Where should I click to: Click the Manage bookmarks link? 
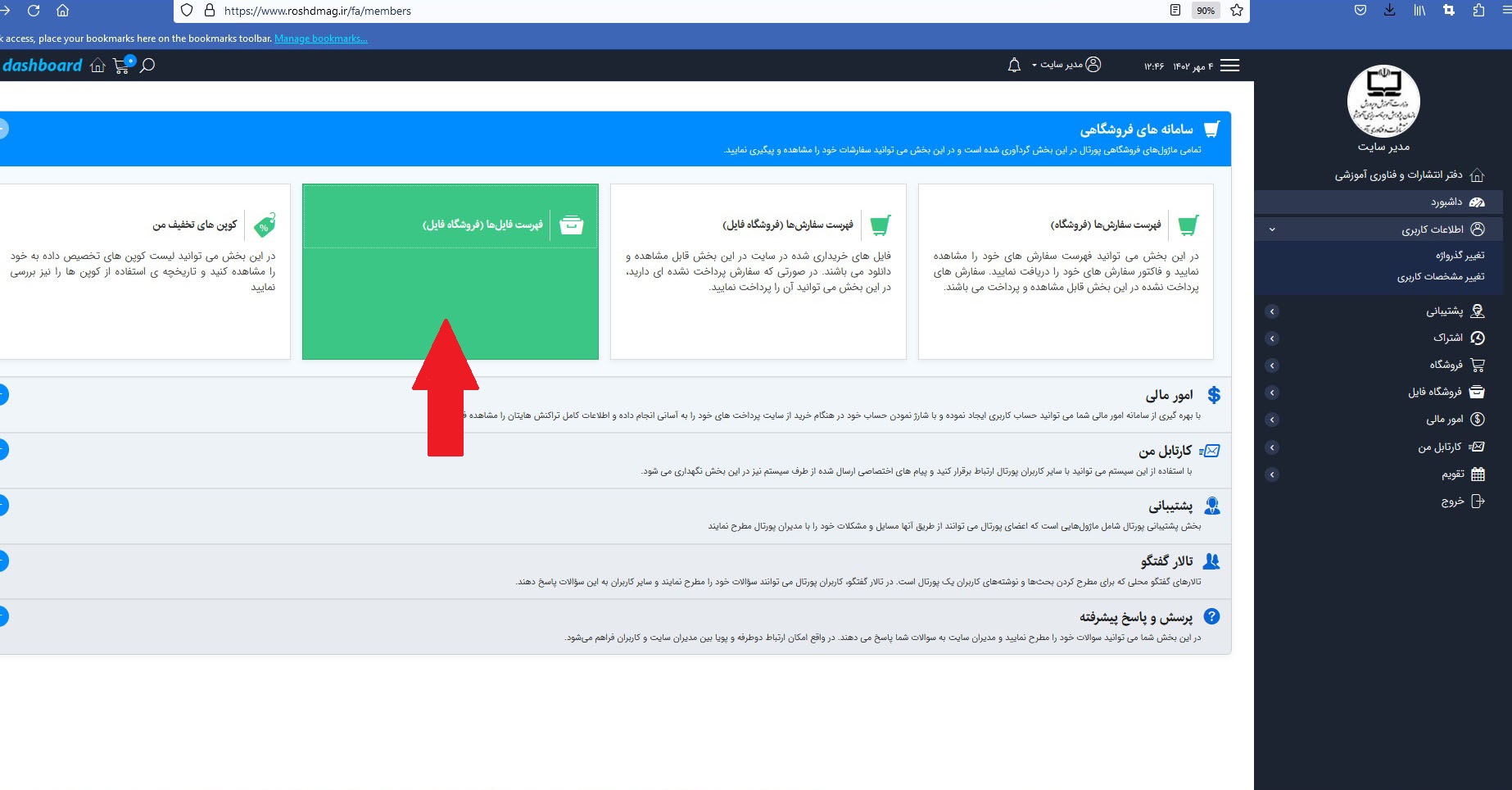coord(320,39)
